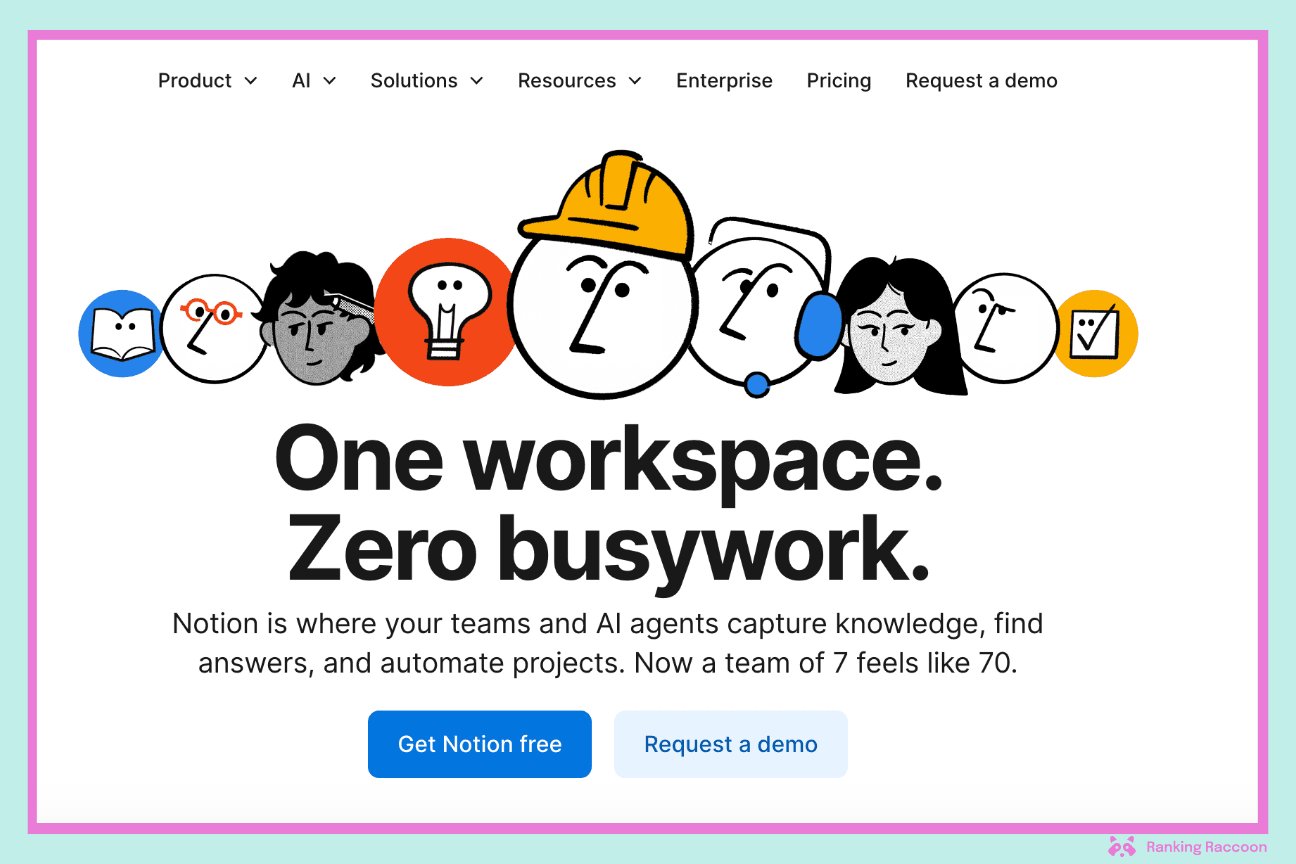The width and height of the screenshot is (1296, 864).
Task: Click the yellow checkmark icon
Action: (x=1096, y=332)
